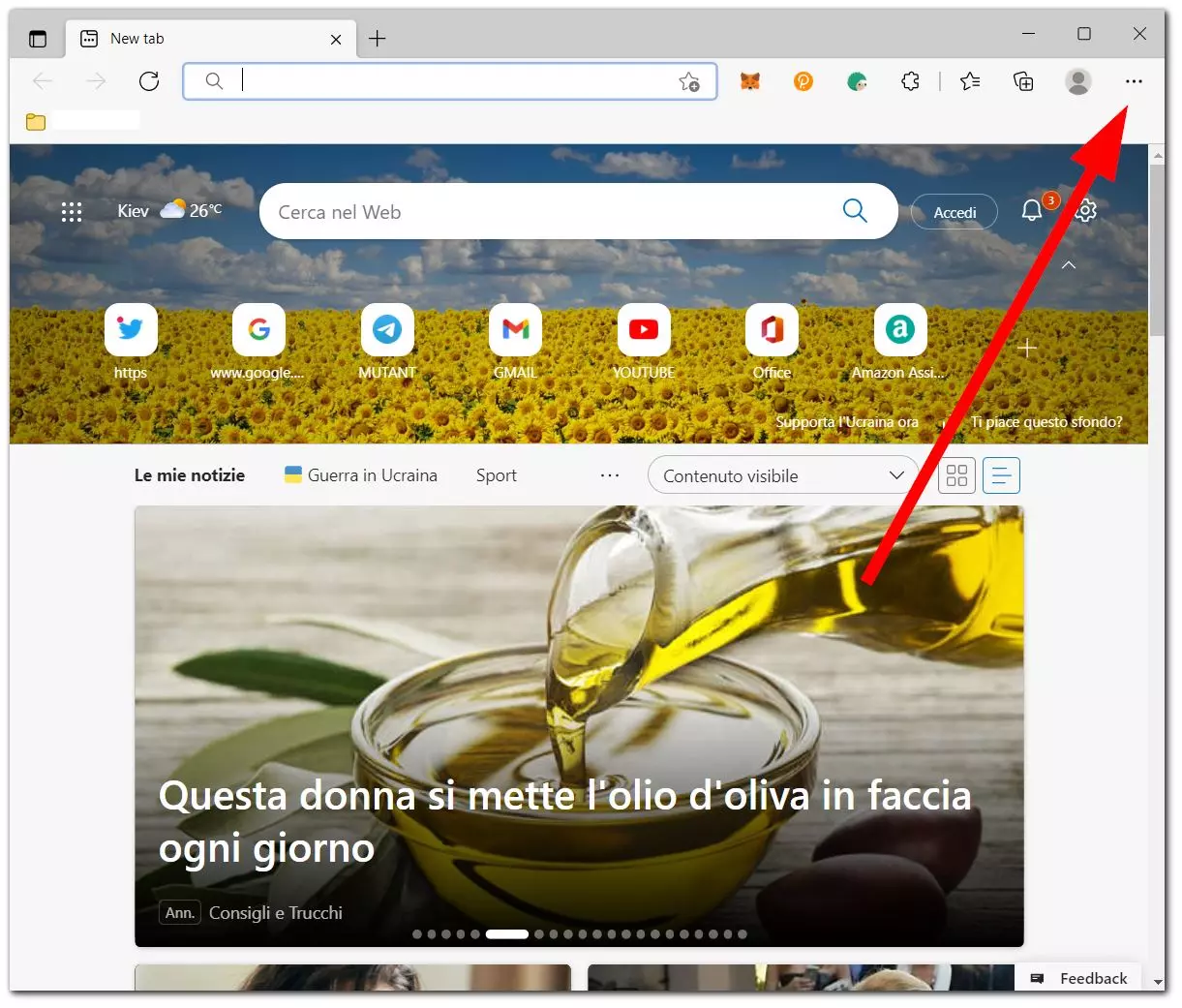Click the Accedi sign-in button
The image size is (1182, 1008).
(955, 212)
